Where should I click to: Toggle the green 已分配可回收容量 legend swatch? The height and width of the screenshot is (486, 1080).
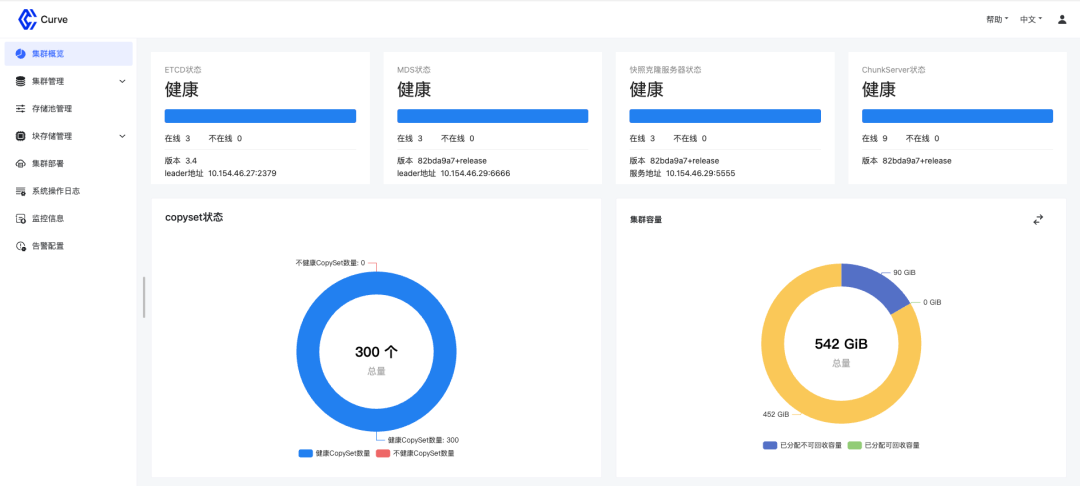point(855,445)
